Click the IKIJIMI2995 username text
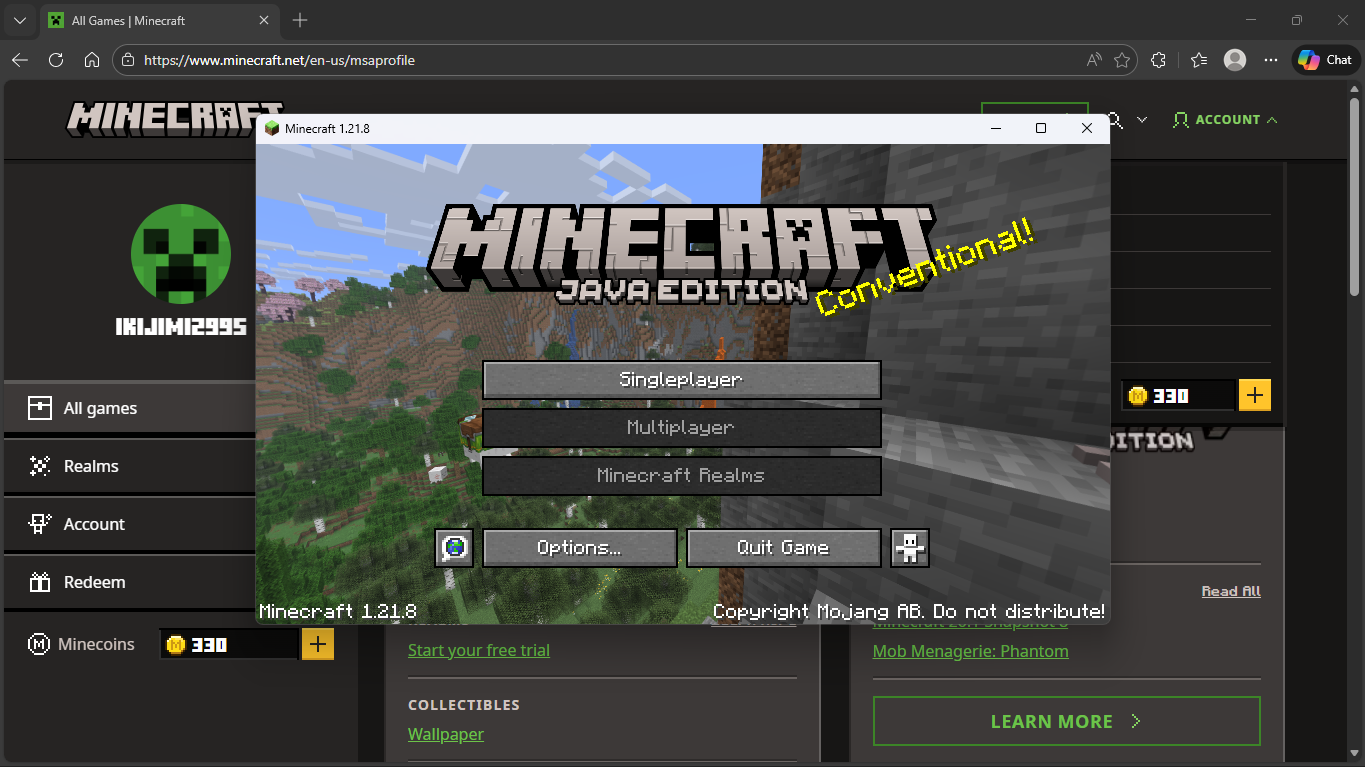This screenshot has width=1365, height=767. point(181,327)
